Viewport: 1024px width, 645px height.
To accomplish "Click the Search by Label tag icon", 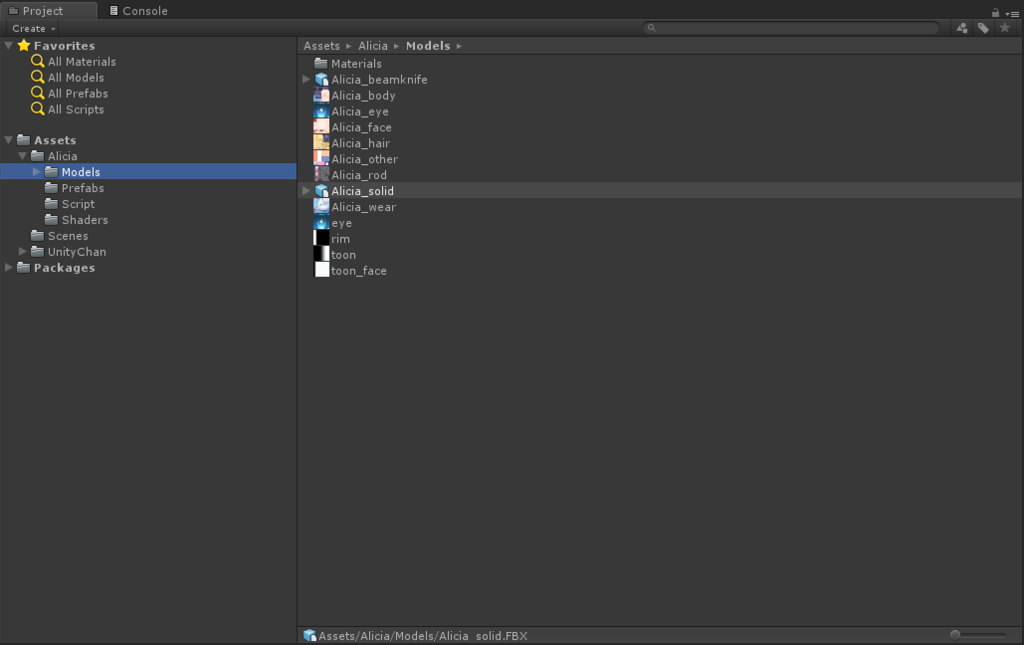I will (x=981, y=28).
